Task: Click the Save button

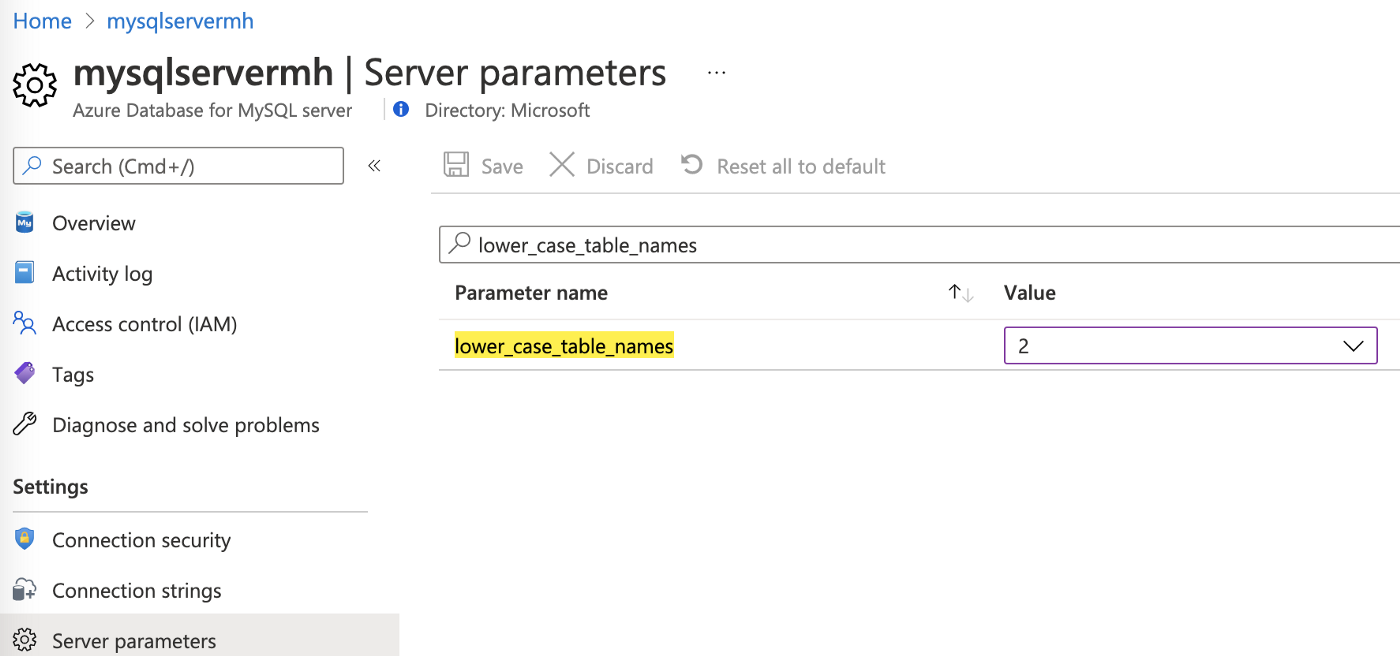Action: click(484, 166)
